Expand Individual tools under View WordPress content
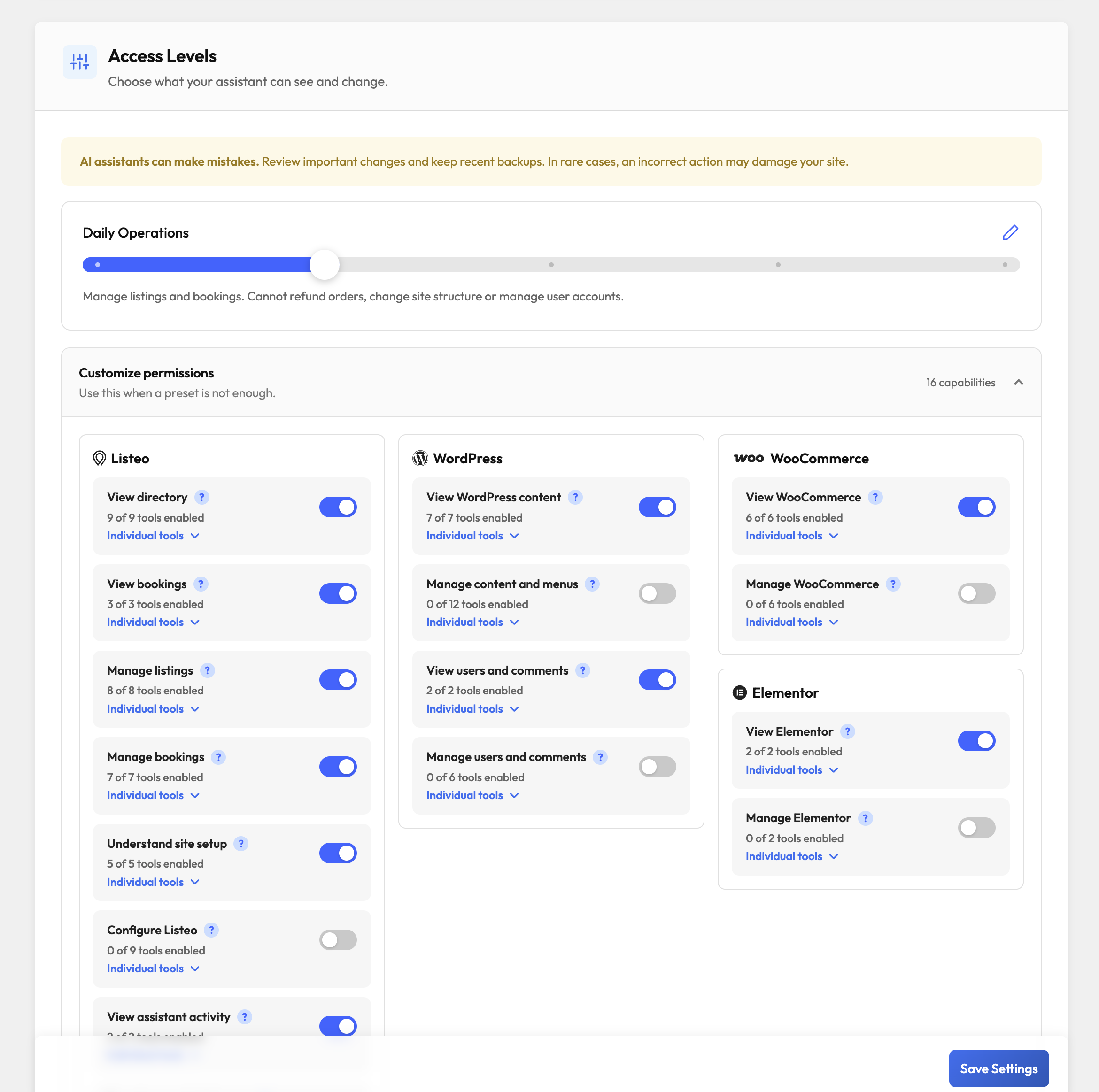 point(472,536)
